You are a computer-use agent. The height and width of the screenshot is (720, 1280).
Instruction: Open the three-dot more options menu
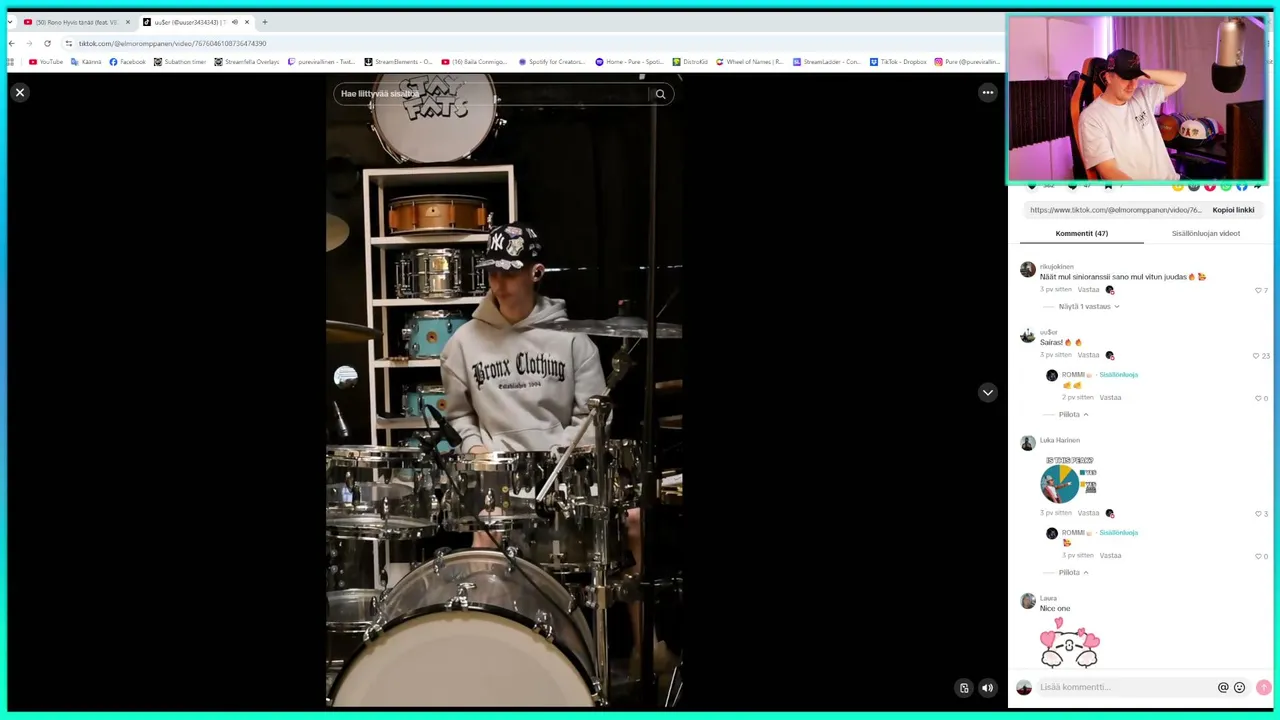click(988, 93)
